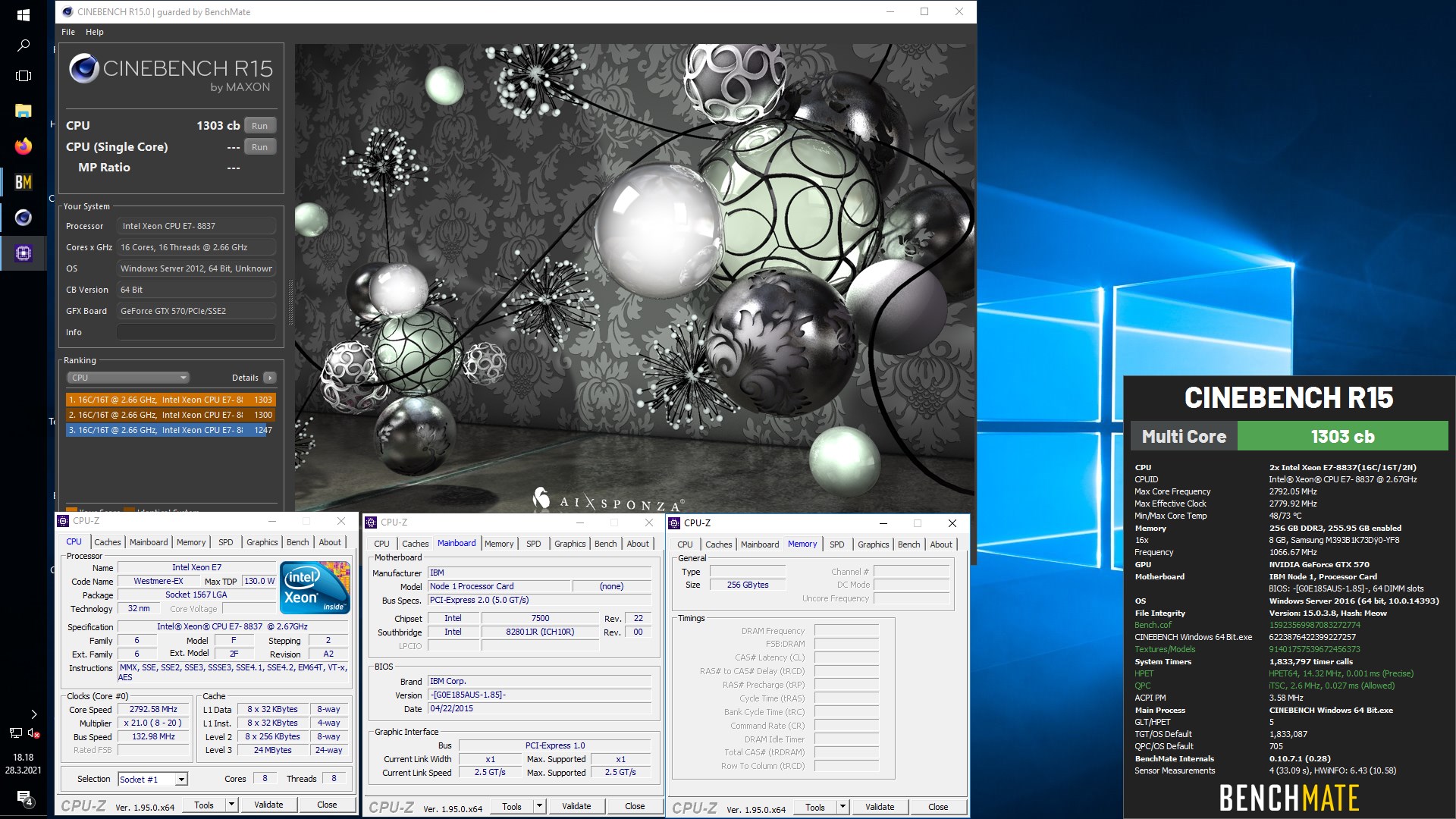
Task: Click first CPU-Z window title icon
Action: [x=63, y=521]
